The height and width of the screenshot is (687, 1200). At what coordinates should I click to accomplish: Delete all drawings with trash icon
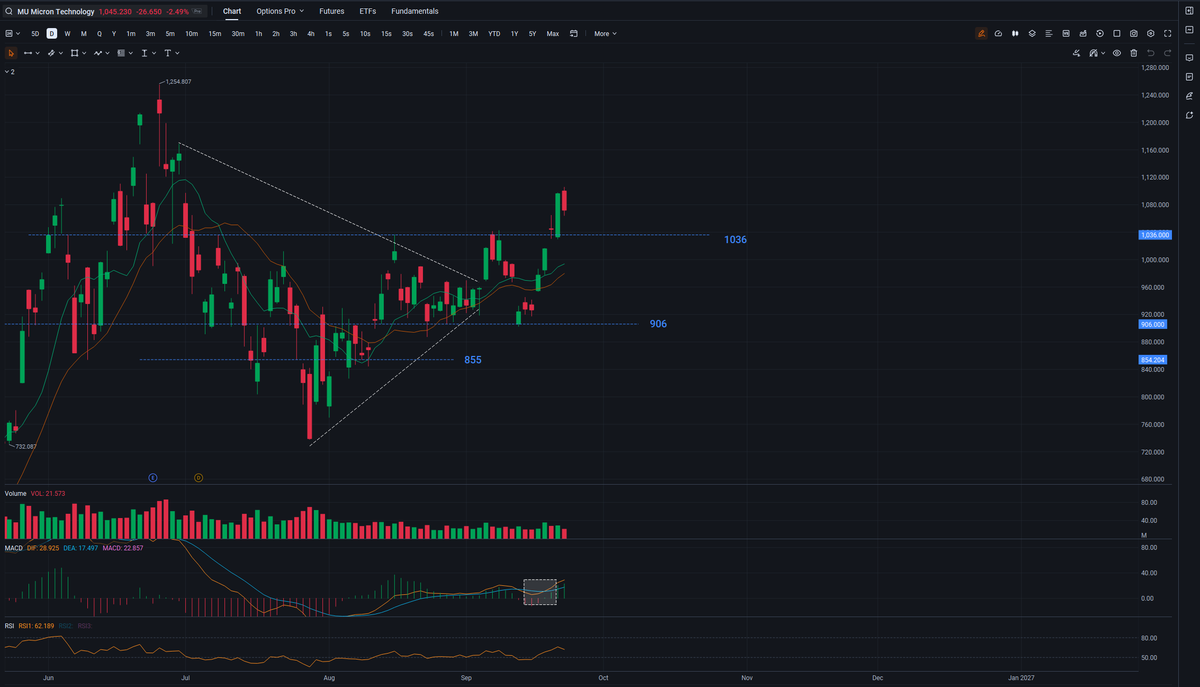[1134, 53]
